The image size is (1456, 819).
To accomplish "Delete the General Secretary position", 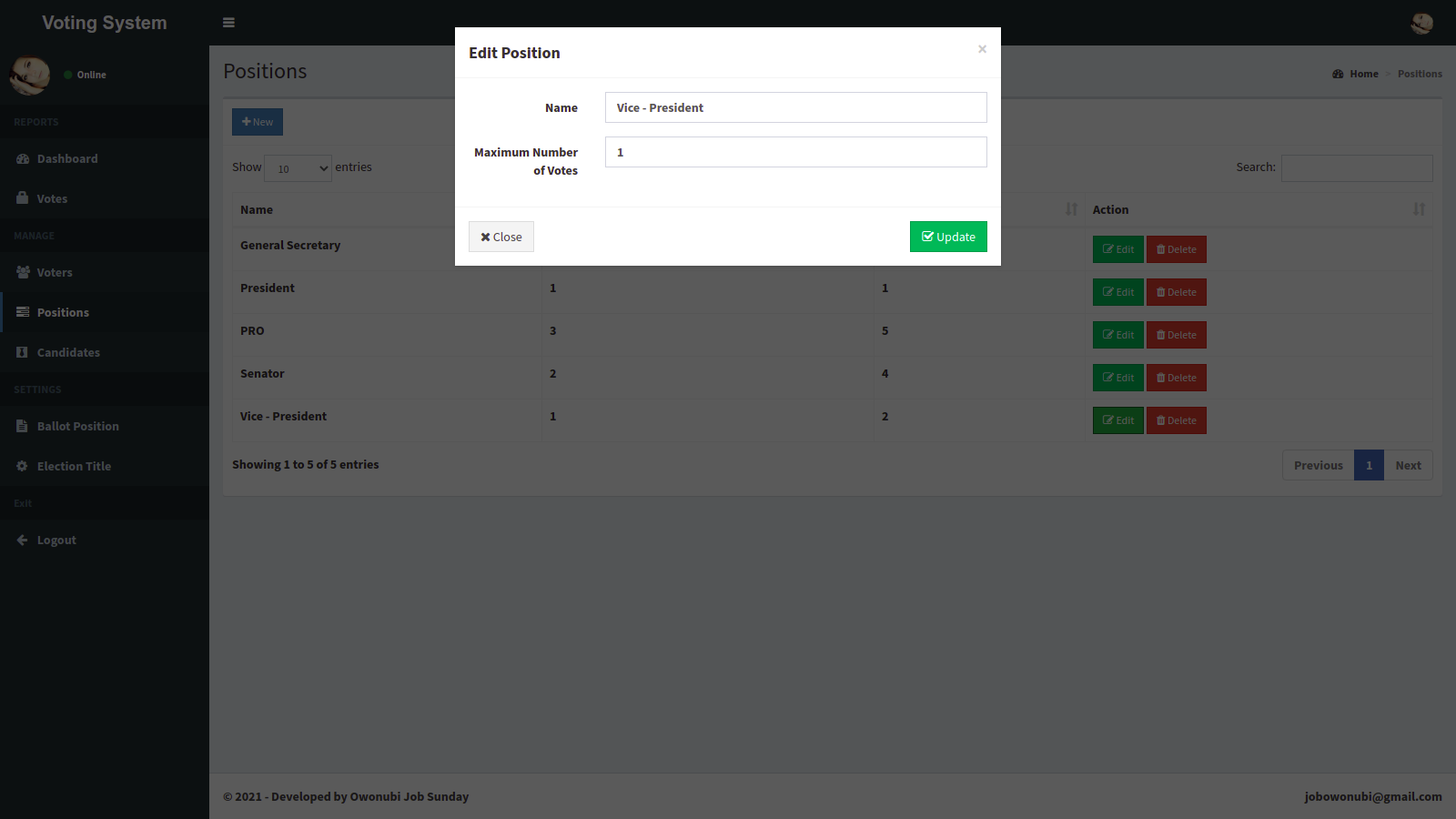I will pos(1177,249).
